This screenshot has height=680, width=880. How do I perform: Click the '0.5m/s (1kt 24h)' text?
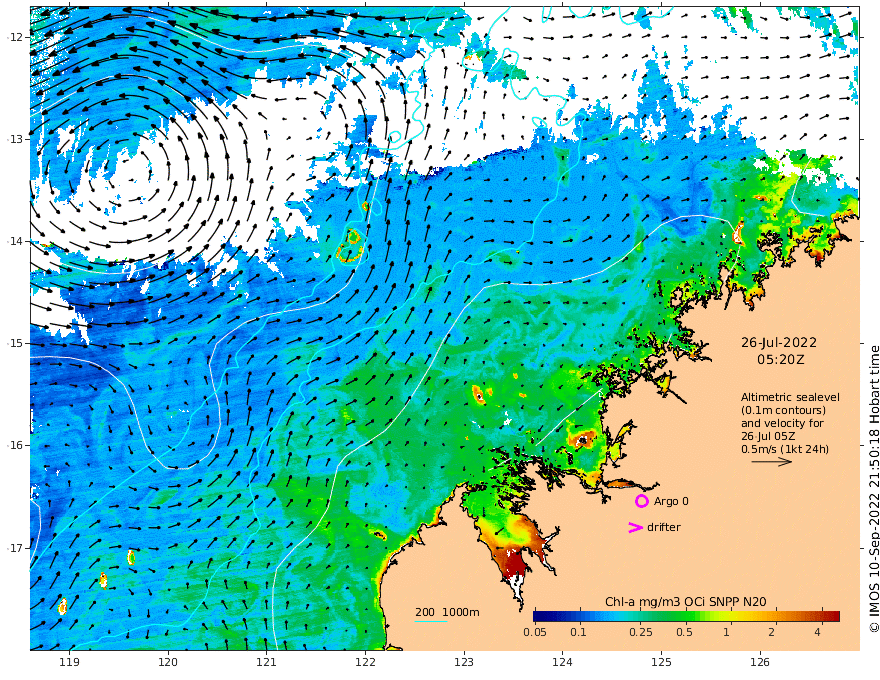785,449
